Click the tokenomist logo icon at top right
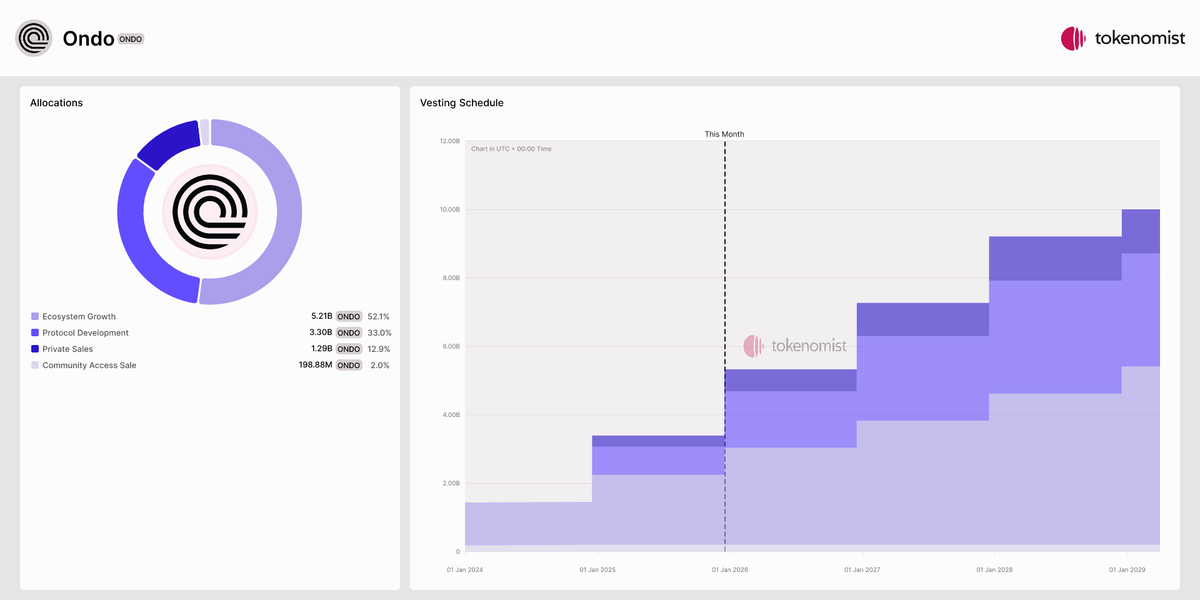Viewport: 1200px width, 600px height. [1073, 39]
